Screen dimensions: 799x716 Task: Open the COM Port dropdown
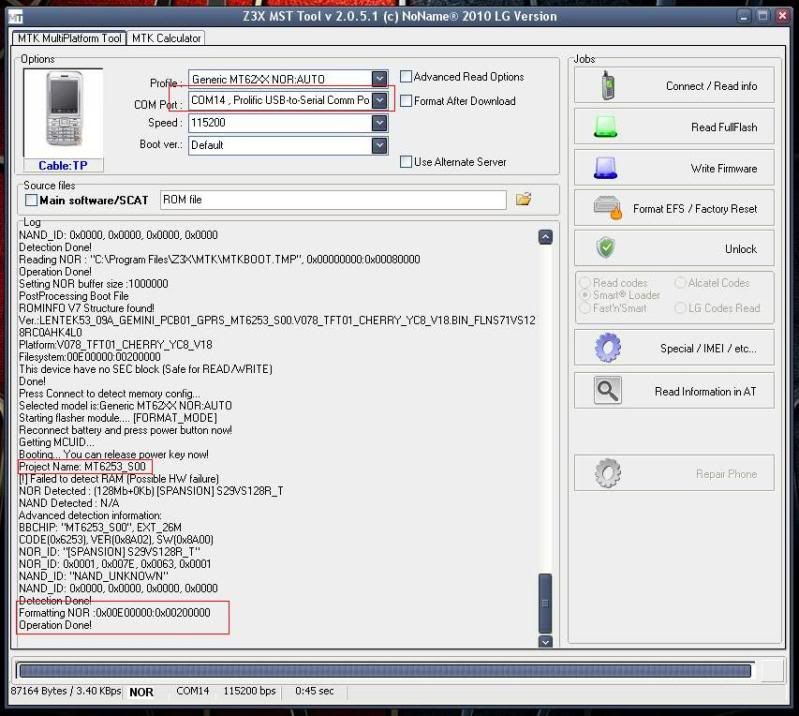(379, 101)
